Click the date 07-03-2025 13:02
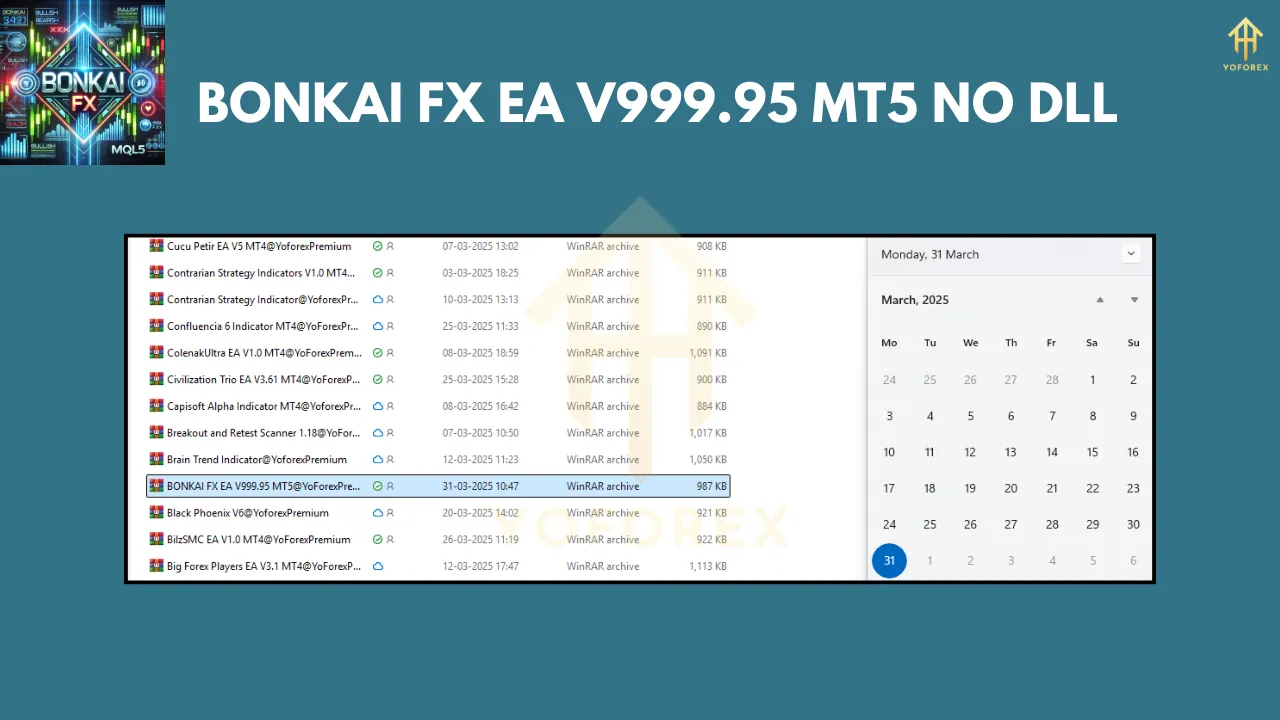Image resolution: width=1280 pixels, height=720 pixels. (480, 246)
